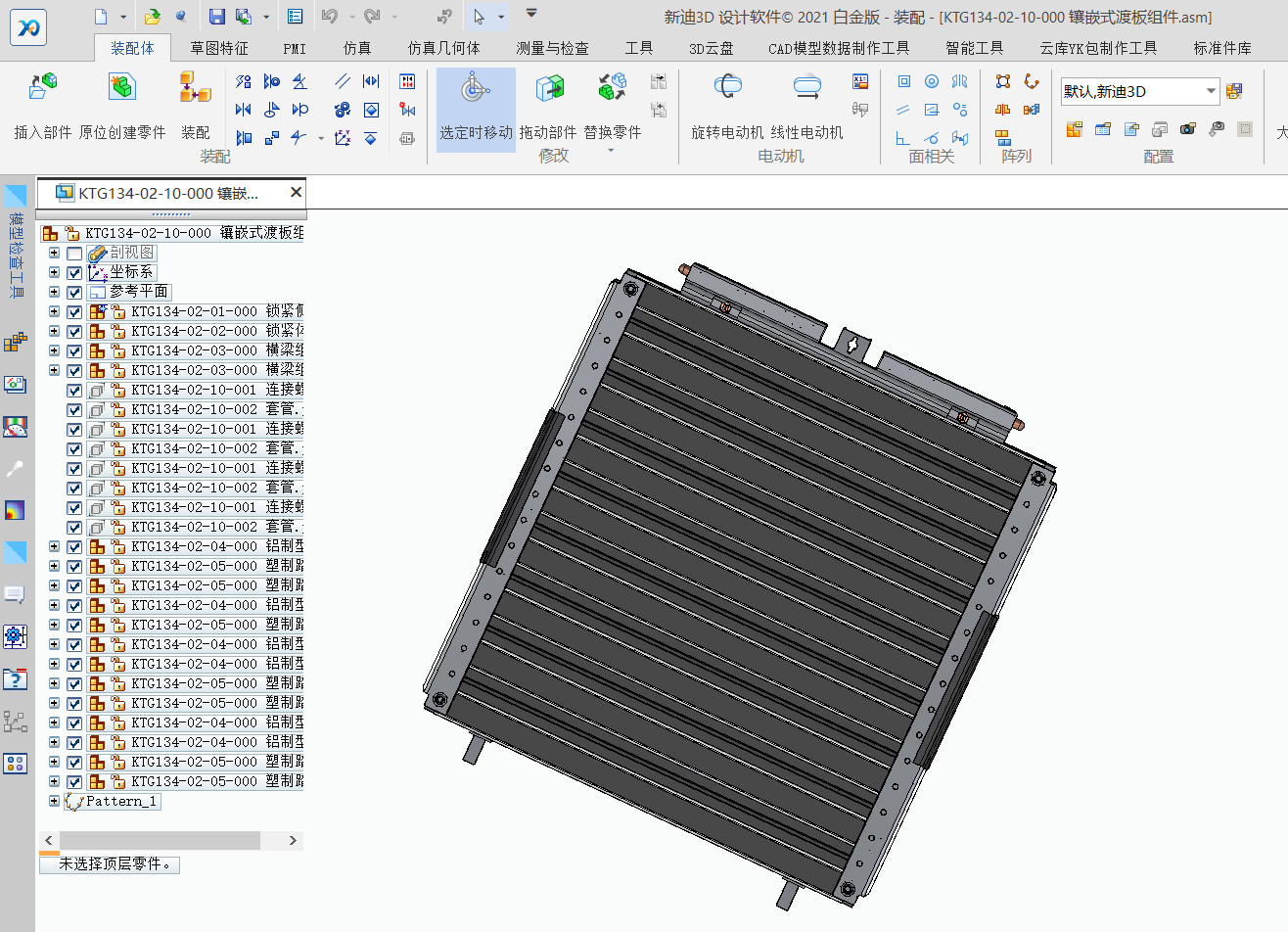
Task: Click the camera snapshot icon in 配置 group
Action: (1187, 128)
